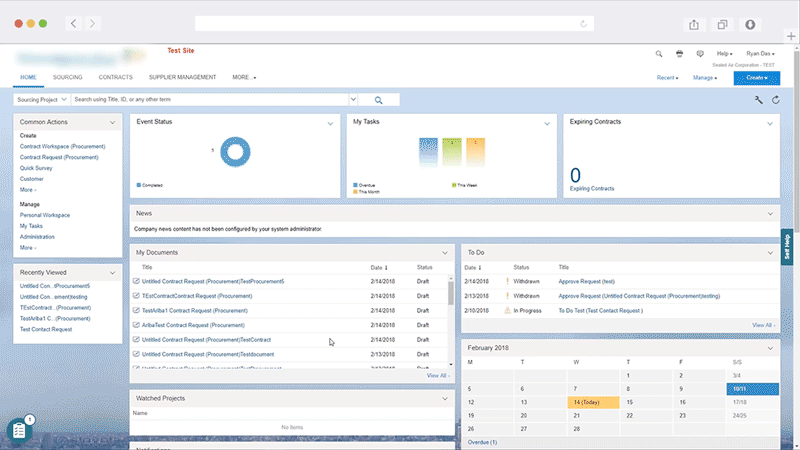Click the Event Status donut chart
The height and width of the screenshot is (450, 800).
235,152
